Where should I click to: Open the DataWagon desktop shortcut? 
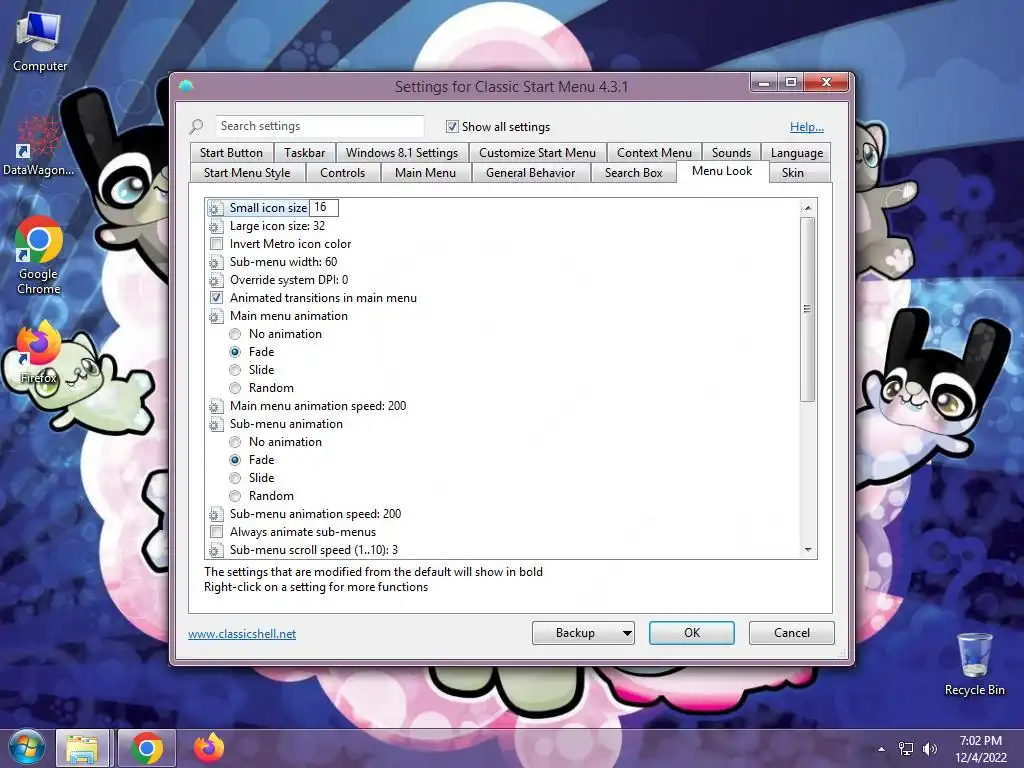(38, 146)
